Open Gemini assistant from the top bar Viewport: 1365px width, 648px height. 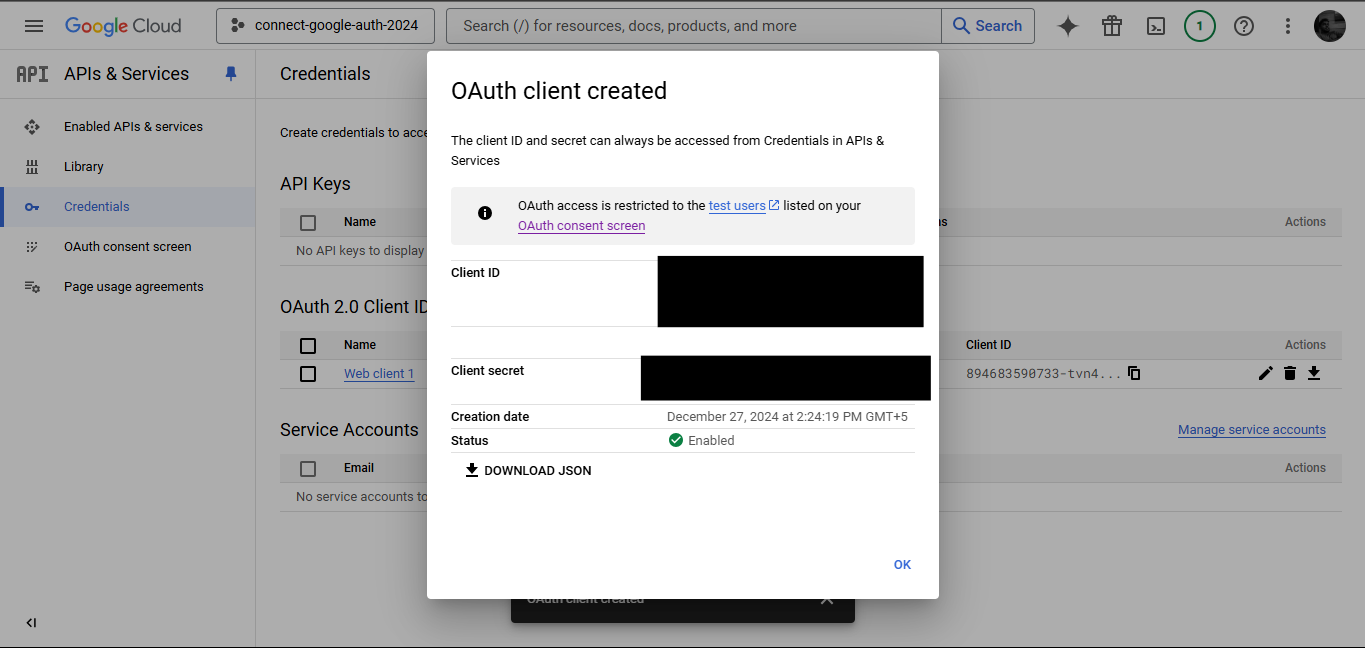click(1067, 26)
